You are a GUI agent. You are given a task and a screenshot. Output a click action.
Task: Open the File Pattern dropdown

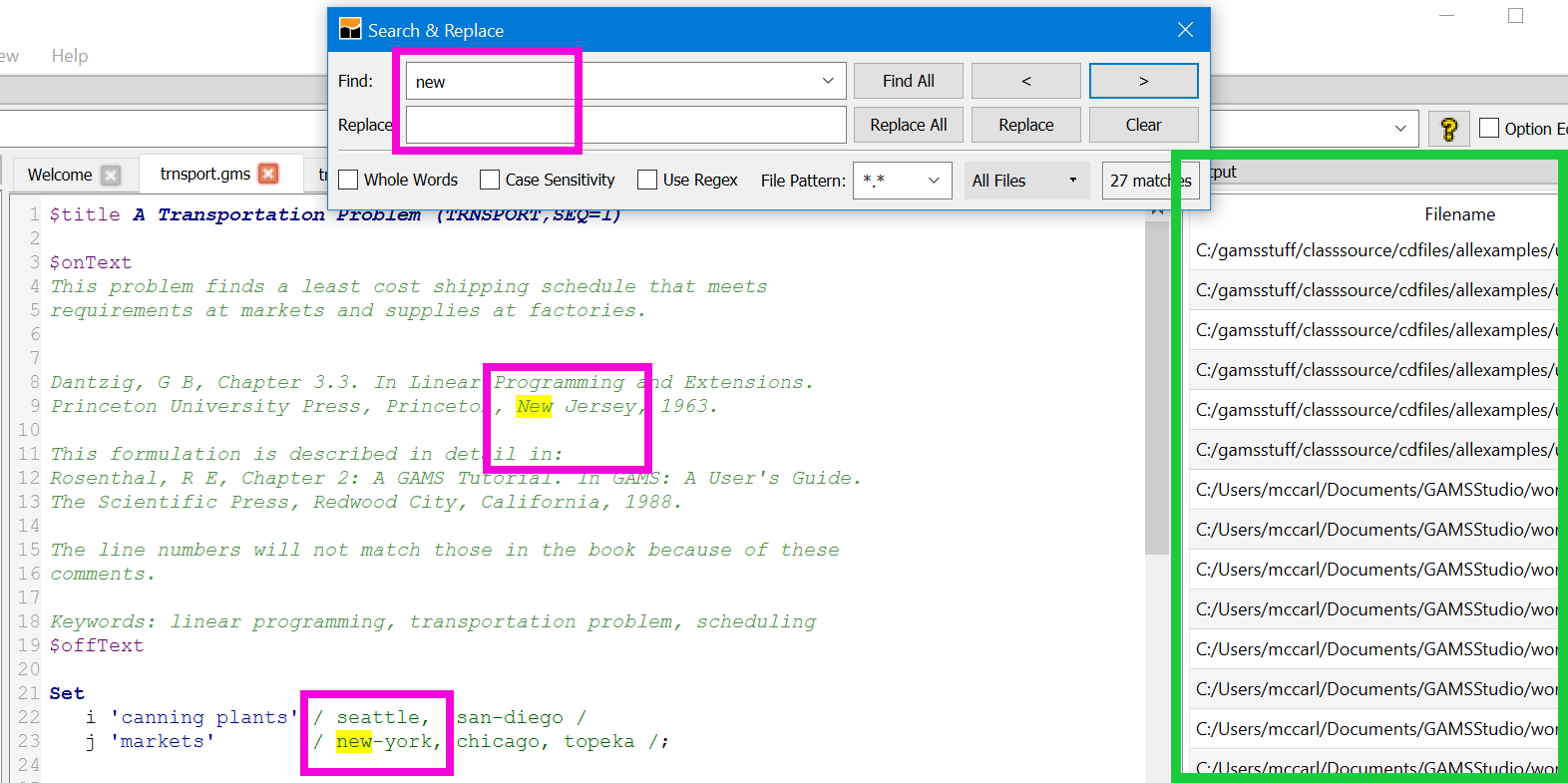(933, 181)
